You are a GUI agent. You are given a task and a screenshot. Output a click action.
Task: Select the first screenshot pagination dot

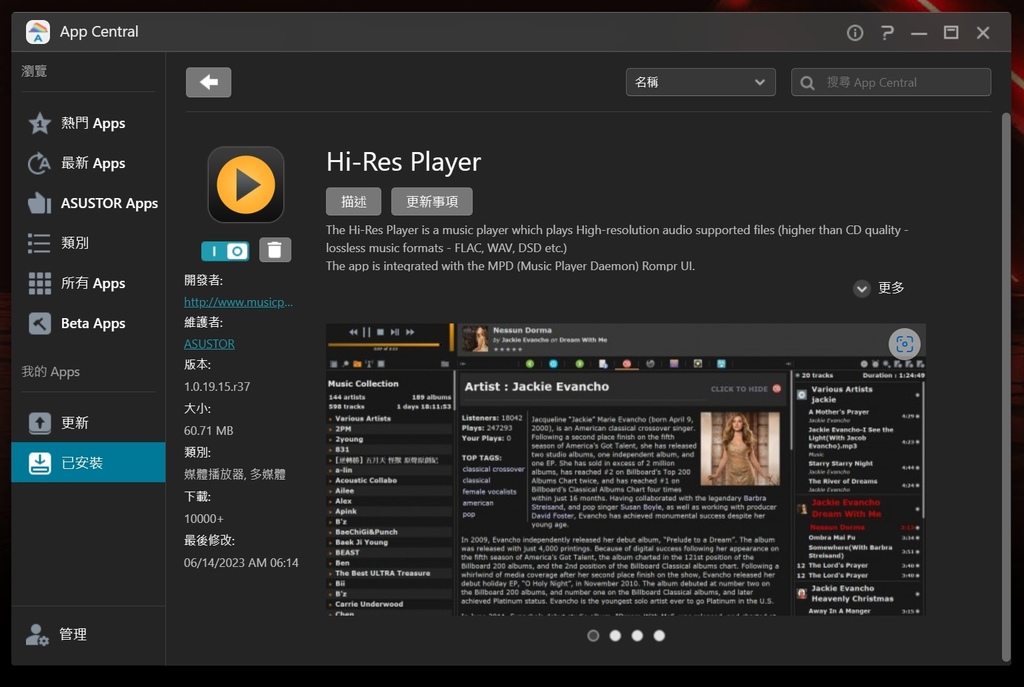tap(593, 635)
